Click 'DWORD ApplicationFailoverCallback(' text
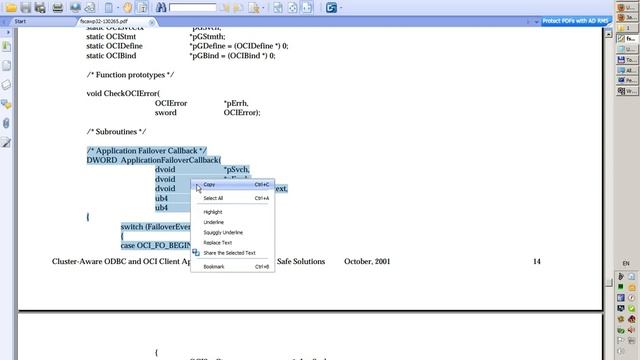640x360 pixels. point(154,160)
